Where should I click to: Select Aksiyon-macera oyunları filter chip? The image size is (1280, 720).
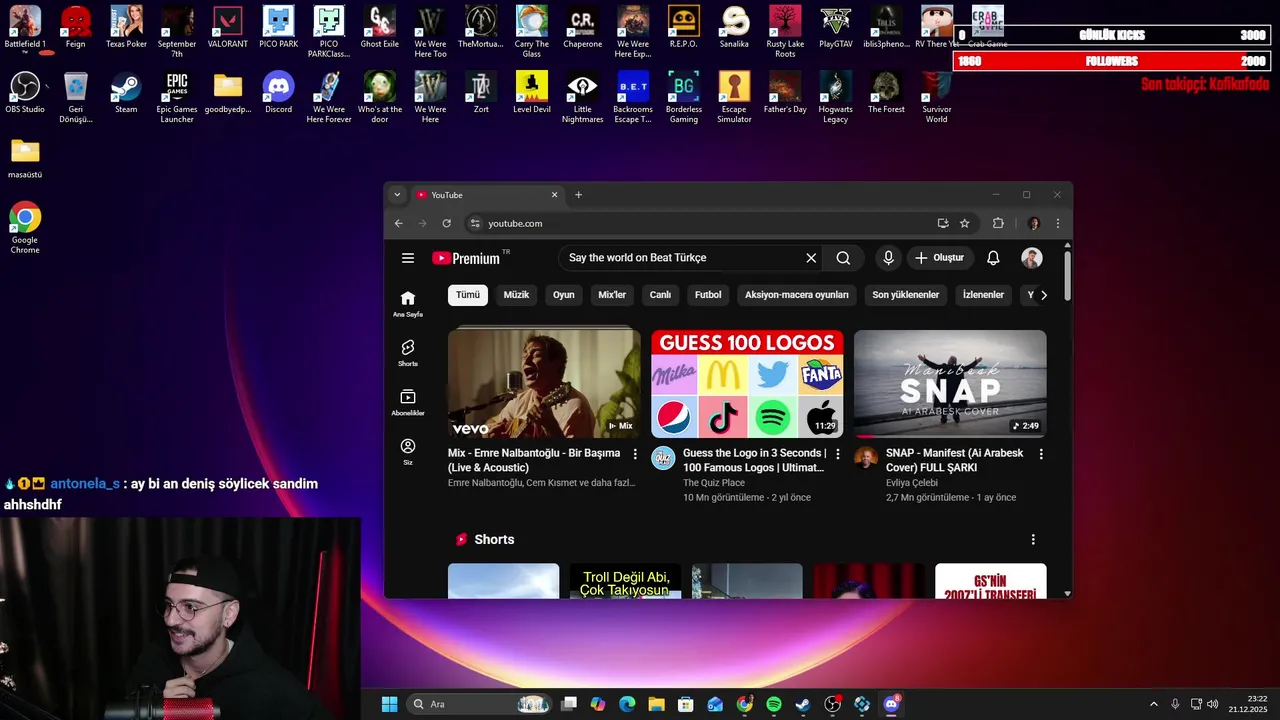coord(797,295)
